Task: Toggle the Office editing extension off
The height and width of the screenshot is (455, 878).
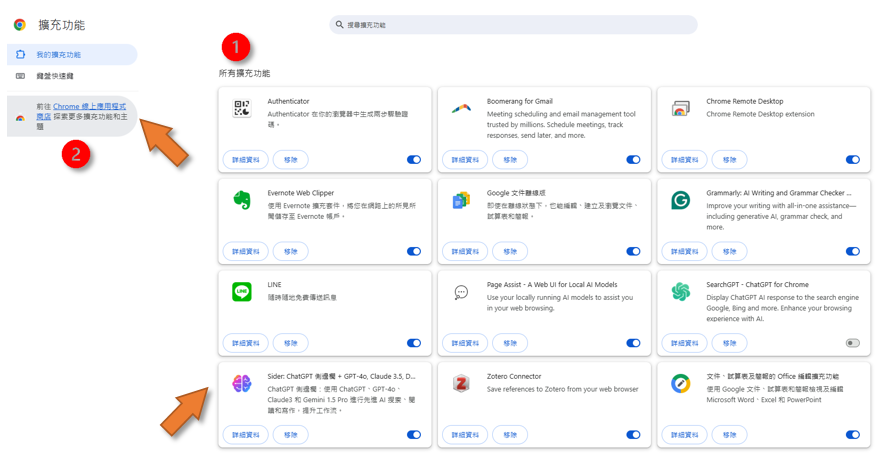Action: [853, 435]
